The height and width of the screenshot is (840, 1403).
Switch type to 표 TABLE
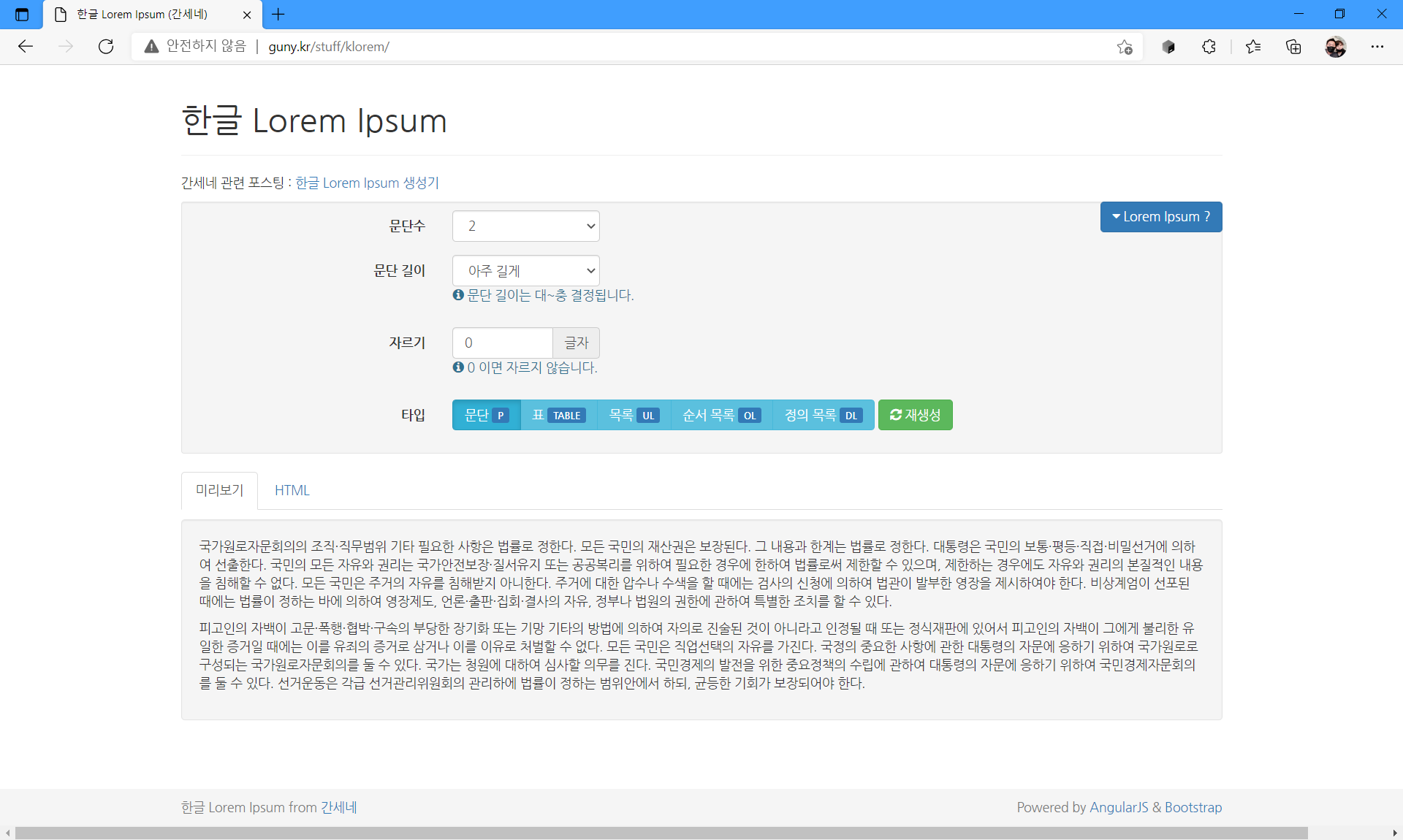(x=559, y=415)
